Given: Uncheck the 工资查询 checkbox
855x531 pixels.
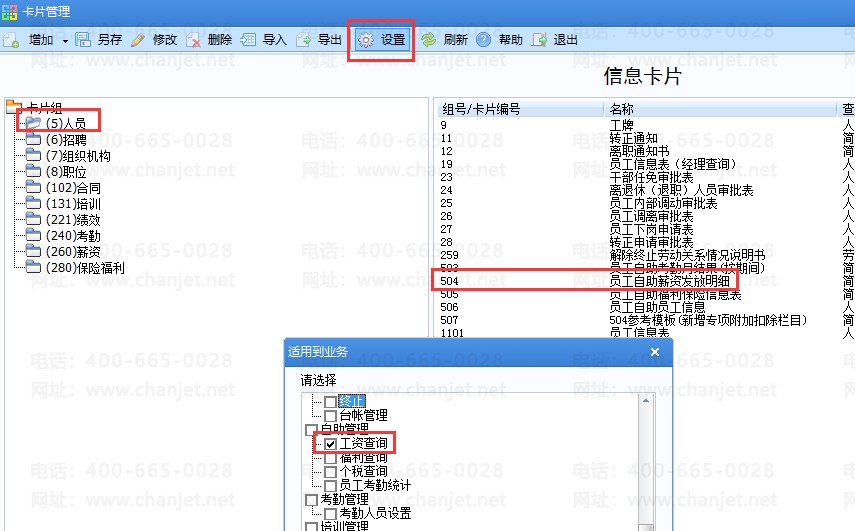Looking at the screenshot, I should [x=330, y=442].
